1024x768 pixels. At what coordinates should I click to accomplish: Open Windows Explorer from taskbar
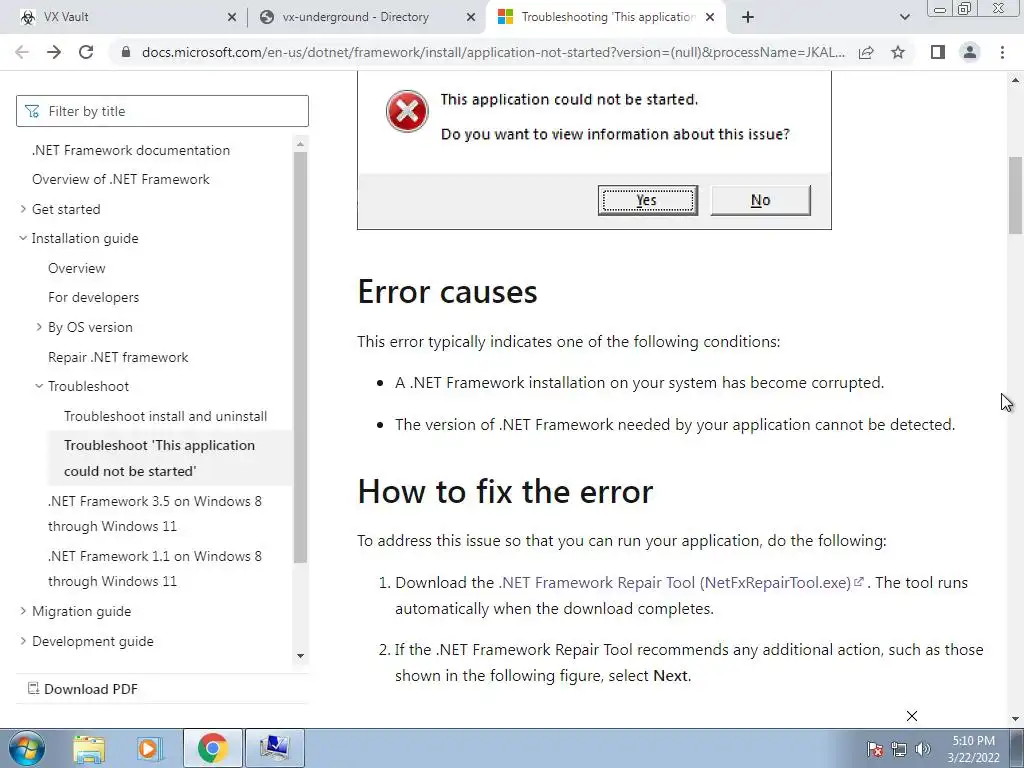(89, 748)
